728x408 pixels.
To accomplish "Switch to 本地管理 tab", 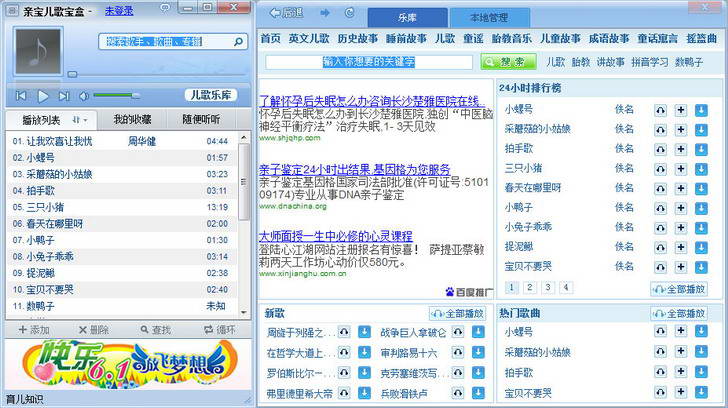I will 489,18.
